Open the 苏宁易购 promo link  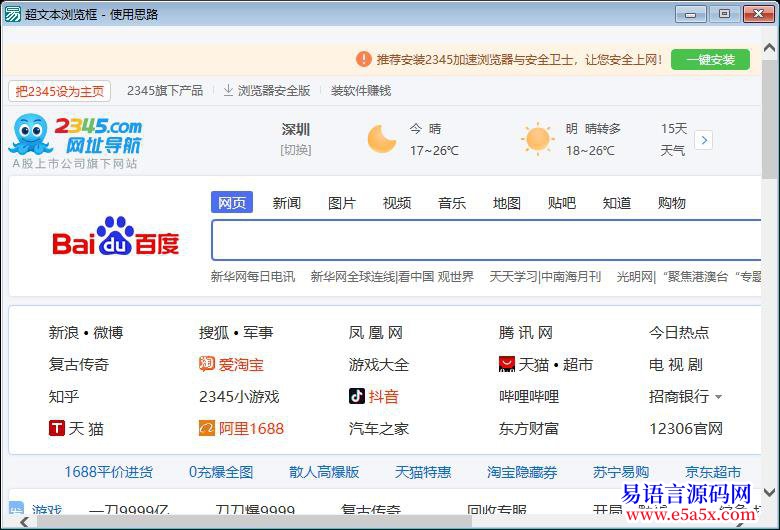(x=621, y=471)
